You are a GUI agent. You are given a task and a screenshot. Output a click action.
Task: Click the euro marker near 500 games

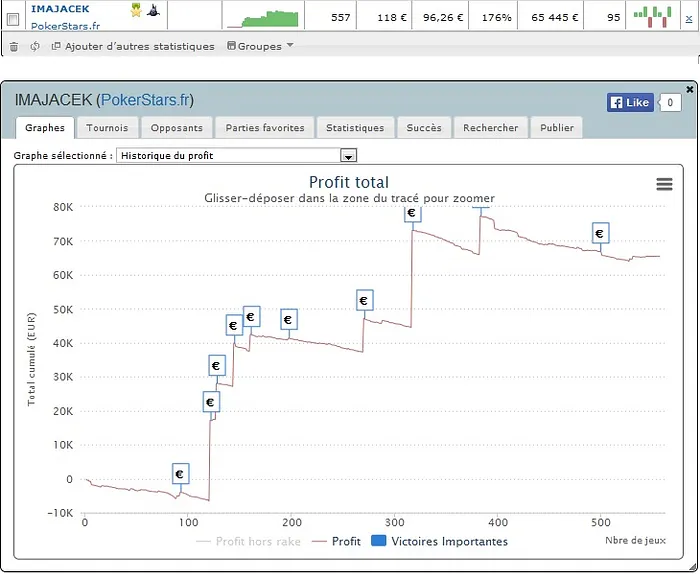click(600, 233)
